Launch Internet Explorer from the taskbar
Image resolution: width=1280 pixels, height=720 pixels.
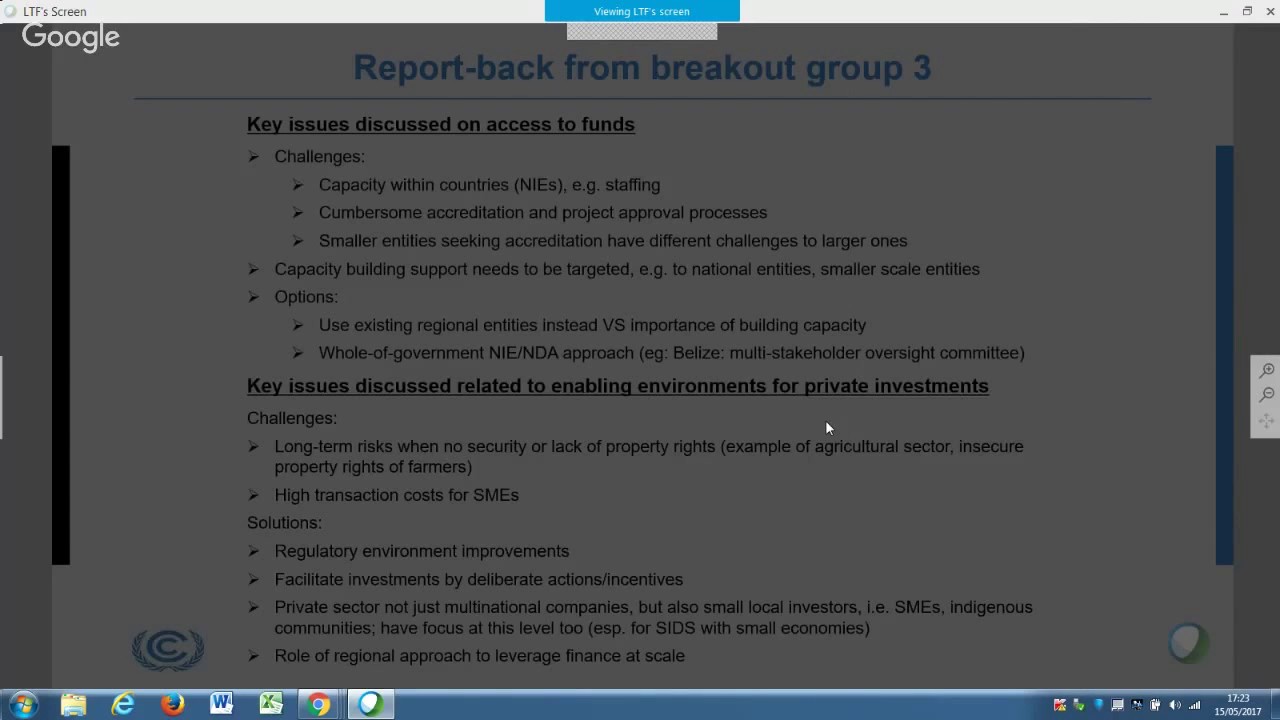(x=123, y=705)
